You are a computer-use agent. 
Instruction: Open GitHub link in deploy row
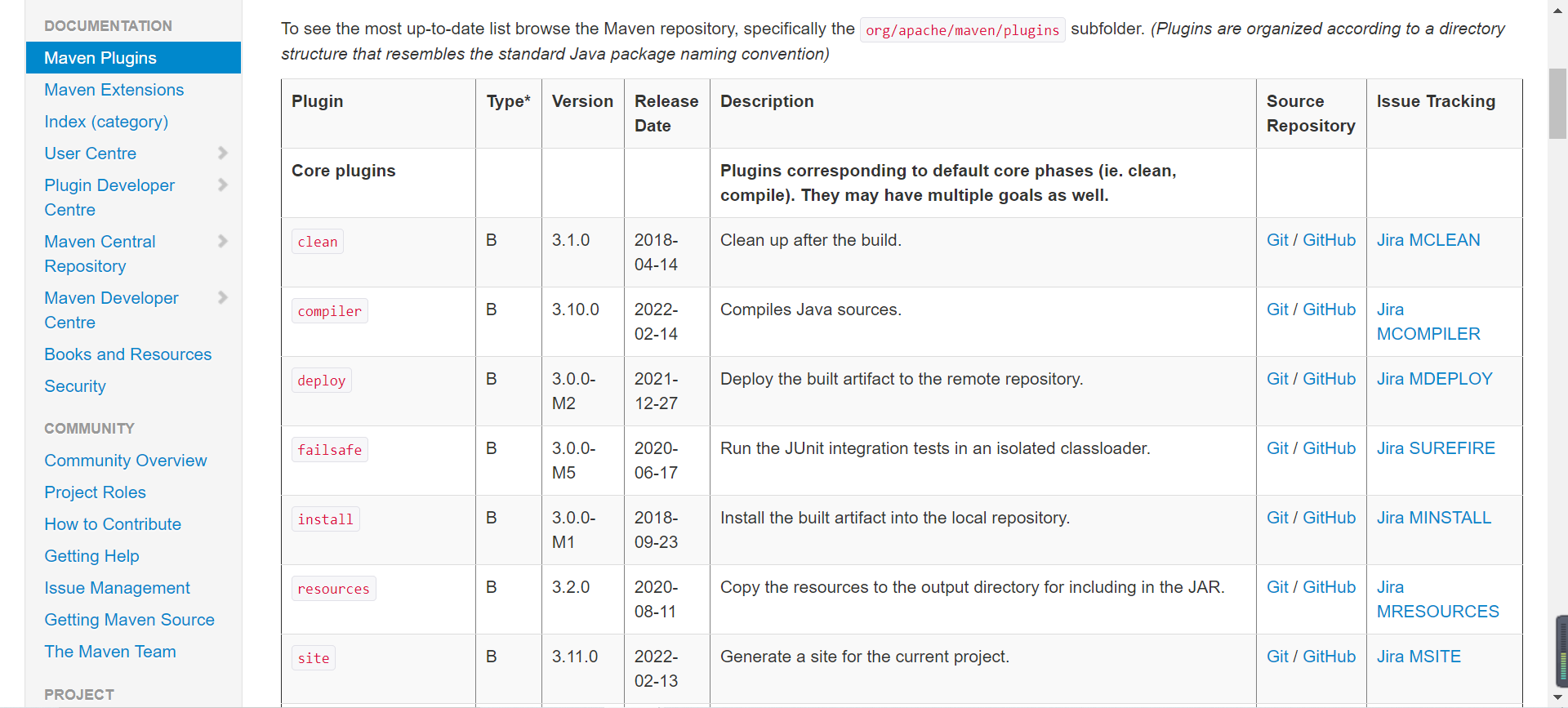click(1329, 379)
